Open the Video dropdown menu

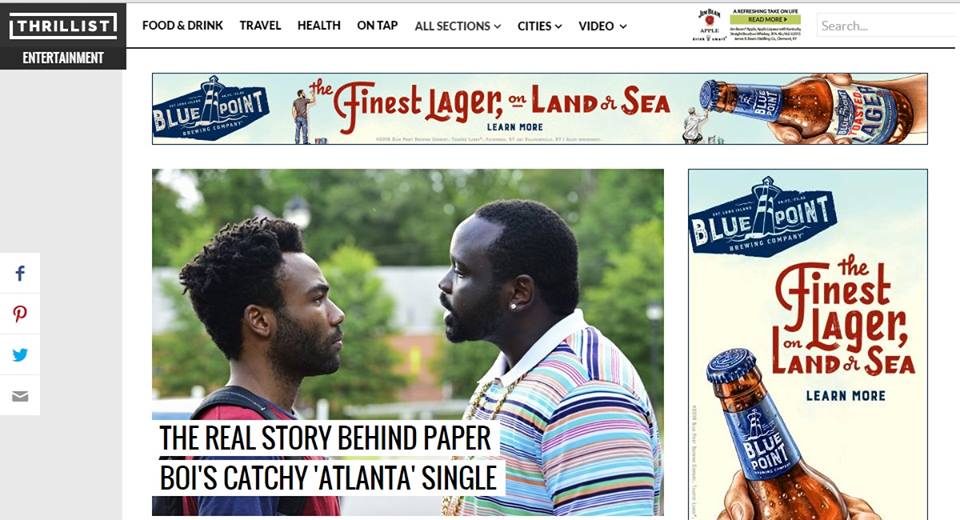(x=602, y=26)
